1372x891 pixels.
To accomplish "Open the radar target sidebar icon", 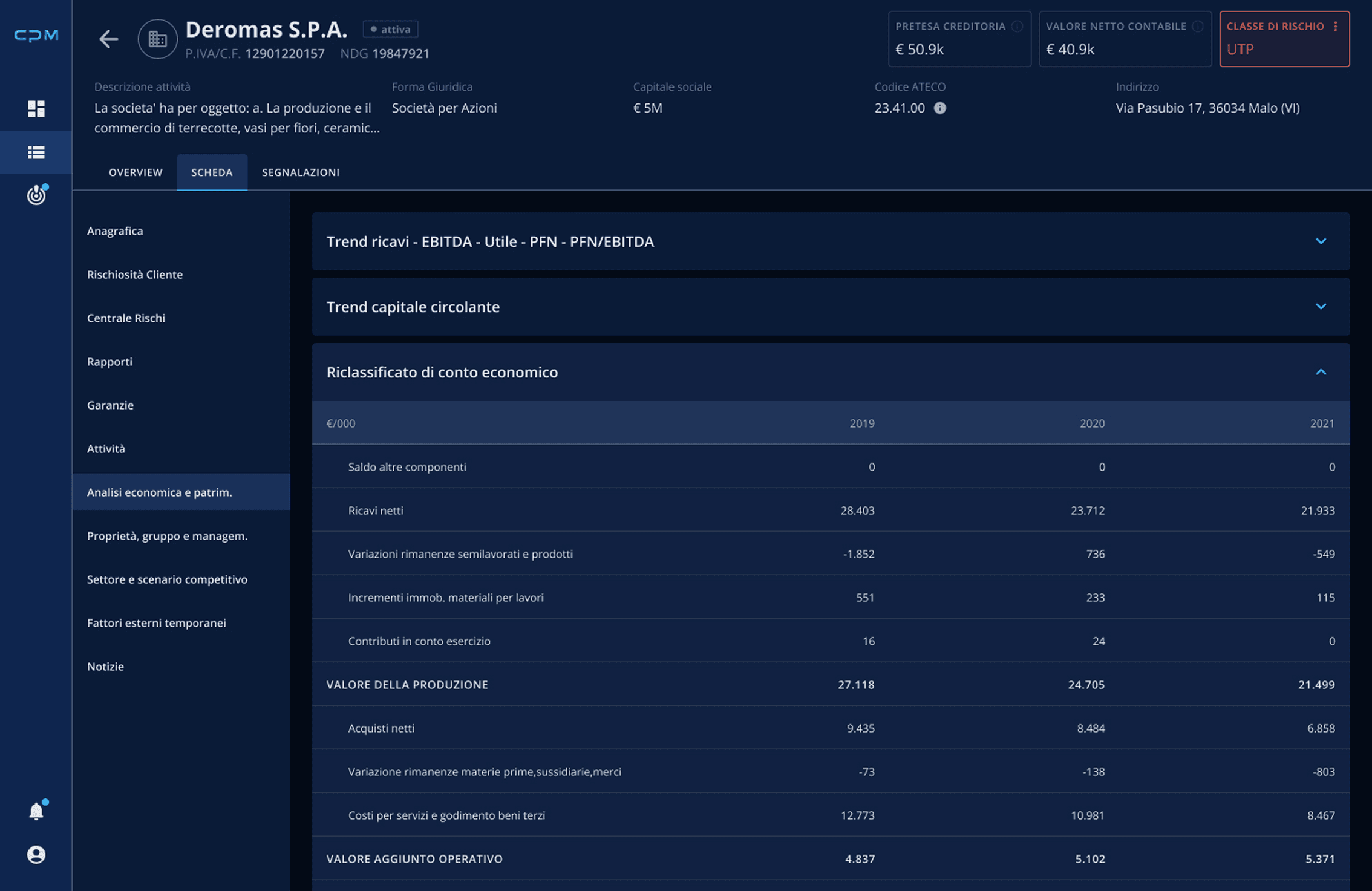I will point(36,195).
